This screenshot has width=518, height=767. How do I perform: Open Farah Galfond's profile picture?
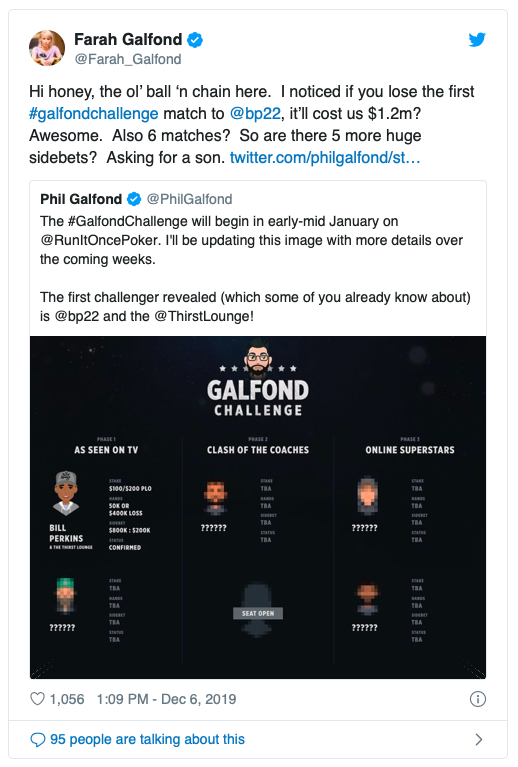click(47, 48)
